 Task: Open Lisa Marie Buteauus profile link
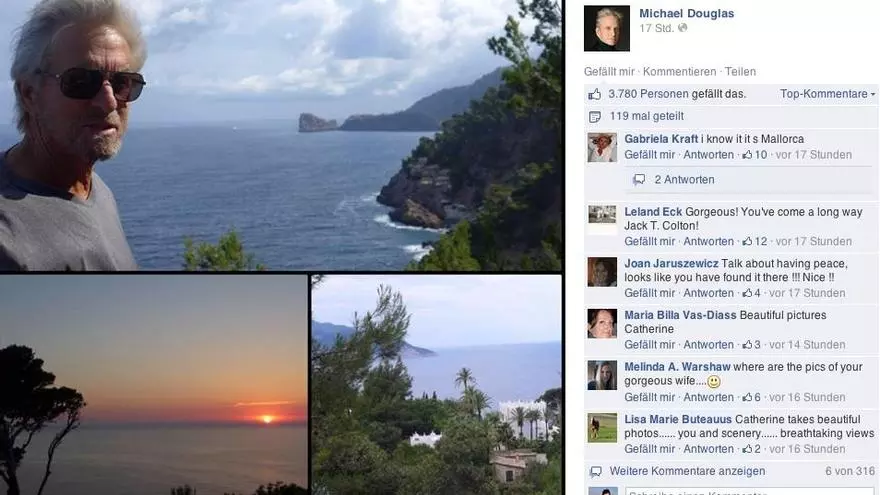pos(678,419)
